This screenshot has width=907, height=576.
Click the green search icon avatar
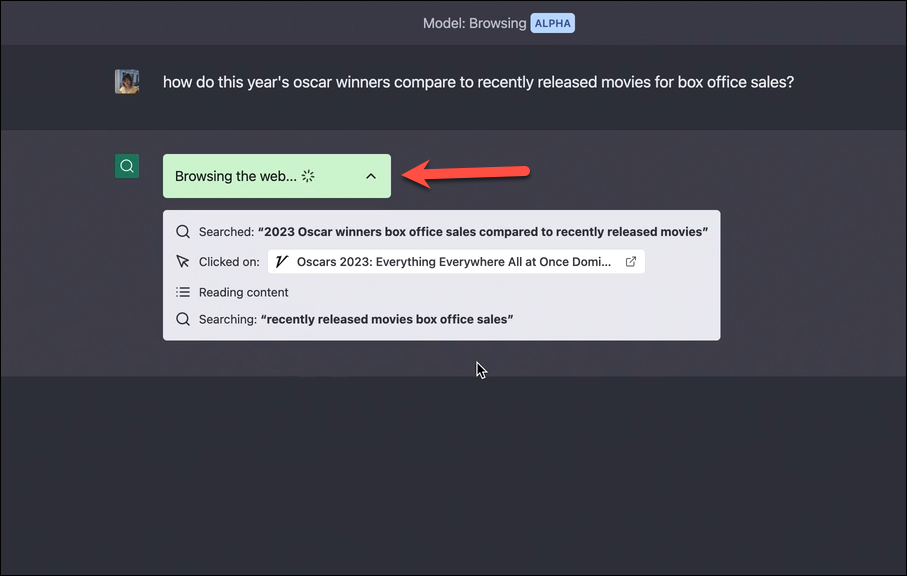(127, 167)
